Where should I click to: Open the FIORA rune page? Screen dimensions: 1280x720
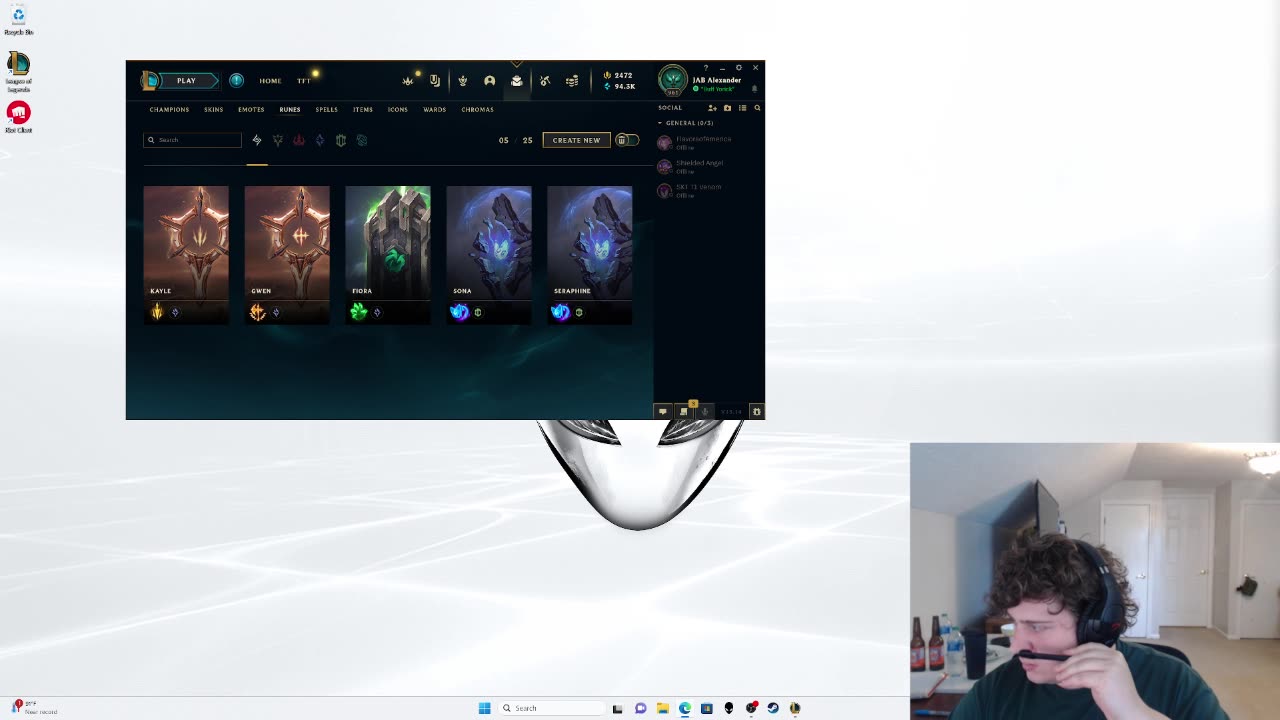tap(388, 255)
